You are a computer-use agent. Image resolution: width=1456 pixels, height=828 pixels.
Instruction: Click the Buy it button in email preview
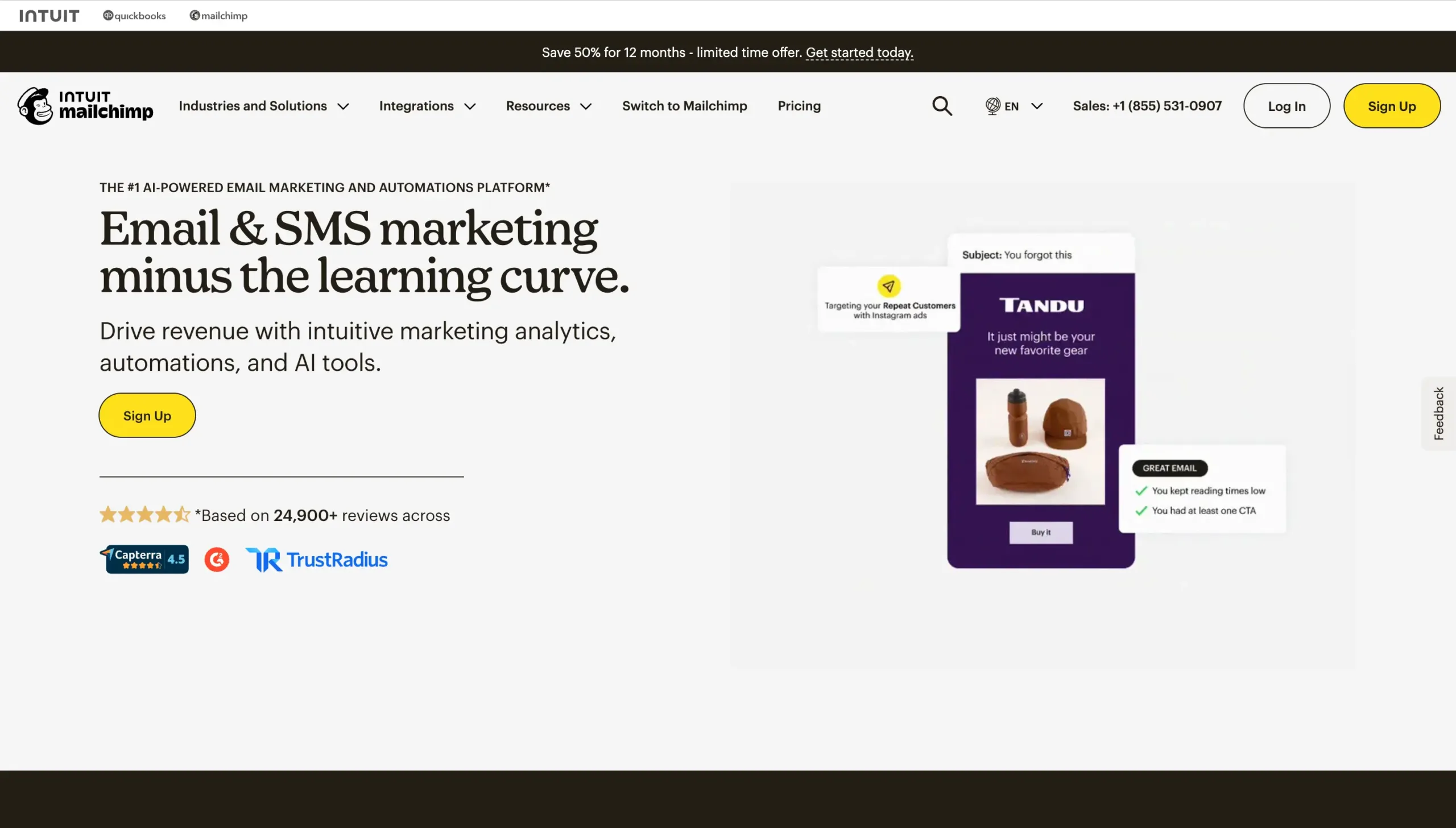tap(1041, 532)
